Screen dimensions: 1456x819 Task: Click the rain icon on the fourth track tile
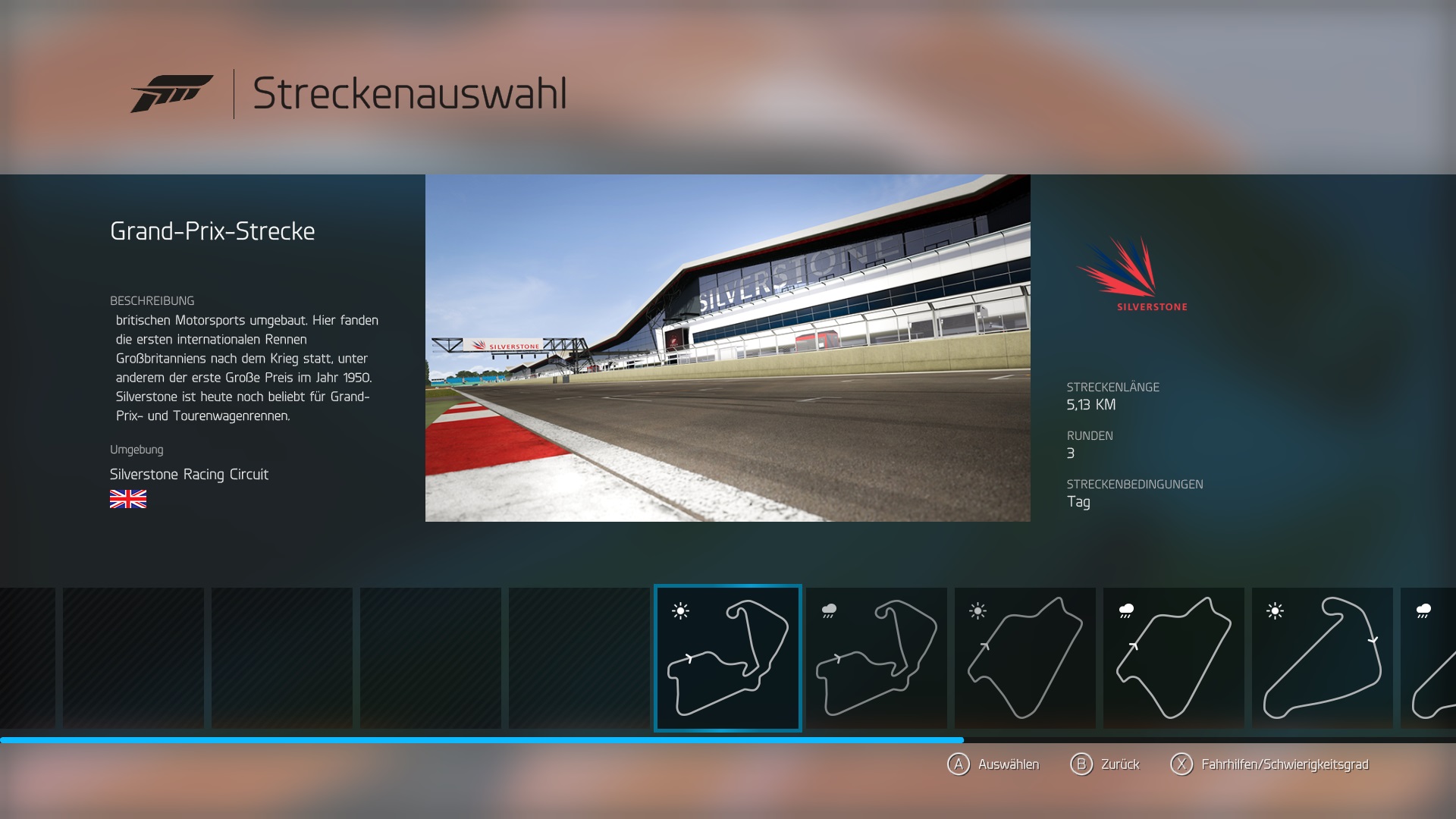[1126, 610]
